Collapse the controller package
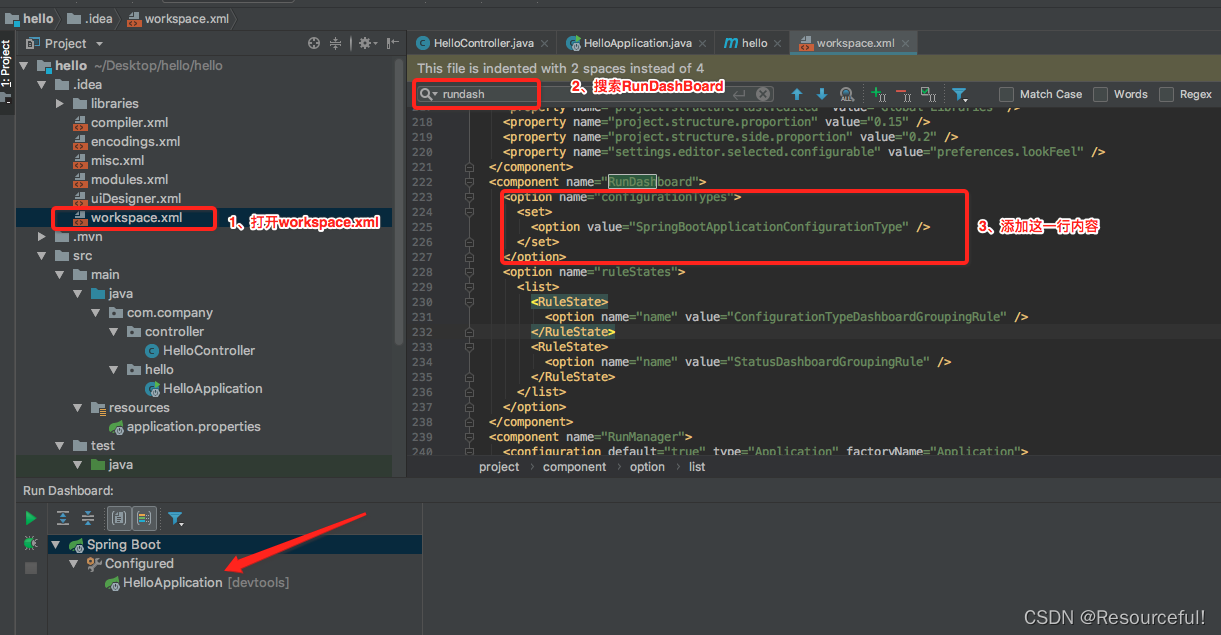Viewport: 1221px width, 635px height. pos(114,332)
